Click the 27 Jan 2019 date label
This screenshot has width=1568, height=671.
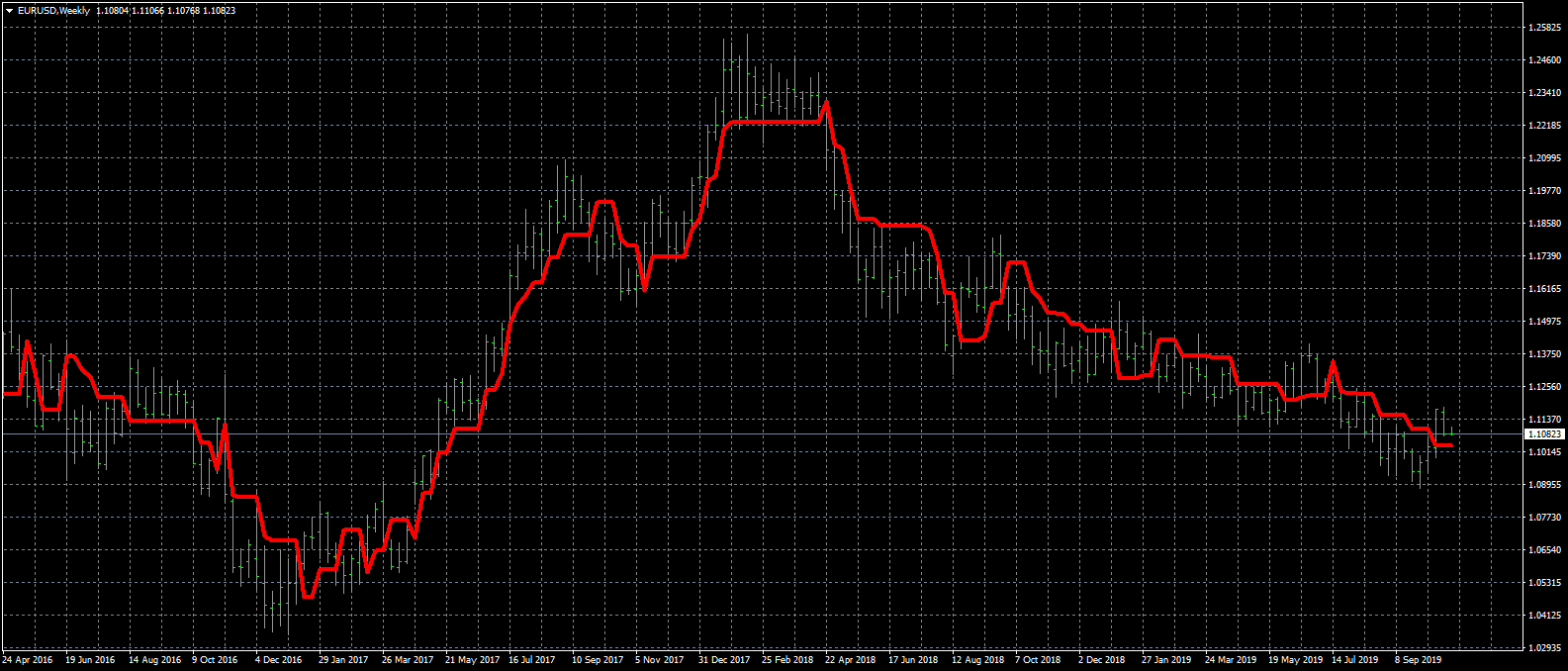(1166, 659)
